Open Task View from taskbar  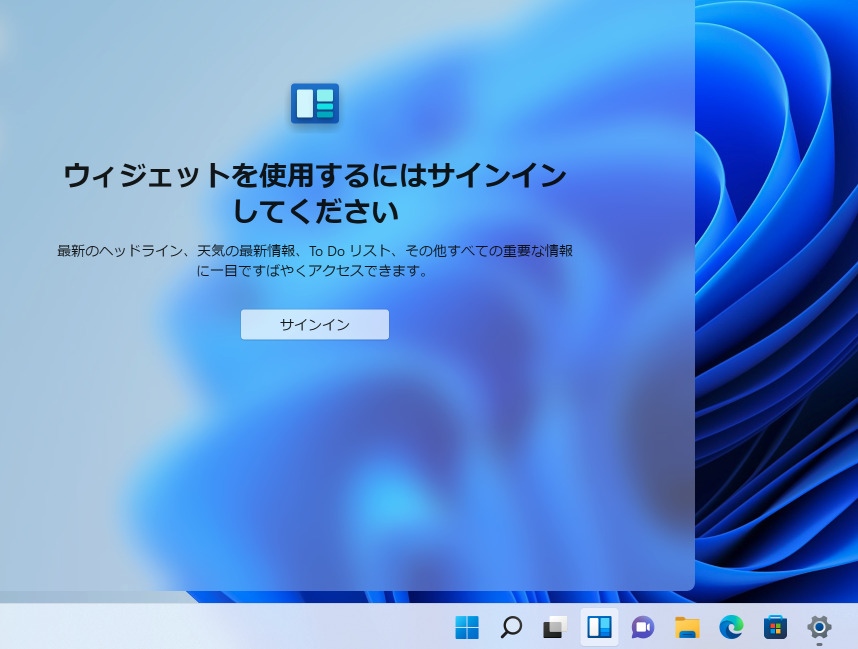(x=555, y=627)
